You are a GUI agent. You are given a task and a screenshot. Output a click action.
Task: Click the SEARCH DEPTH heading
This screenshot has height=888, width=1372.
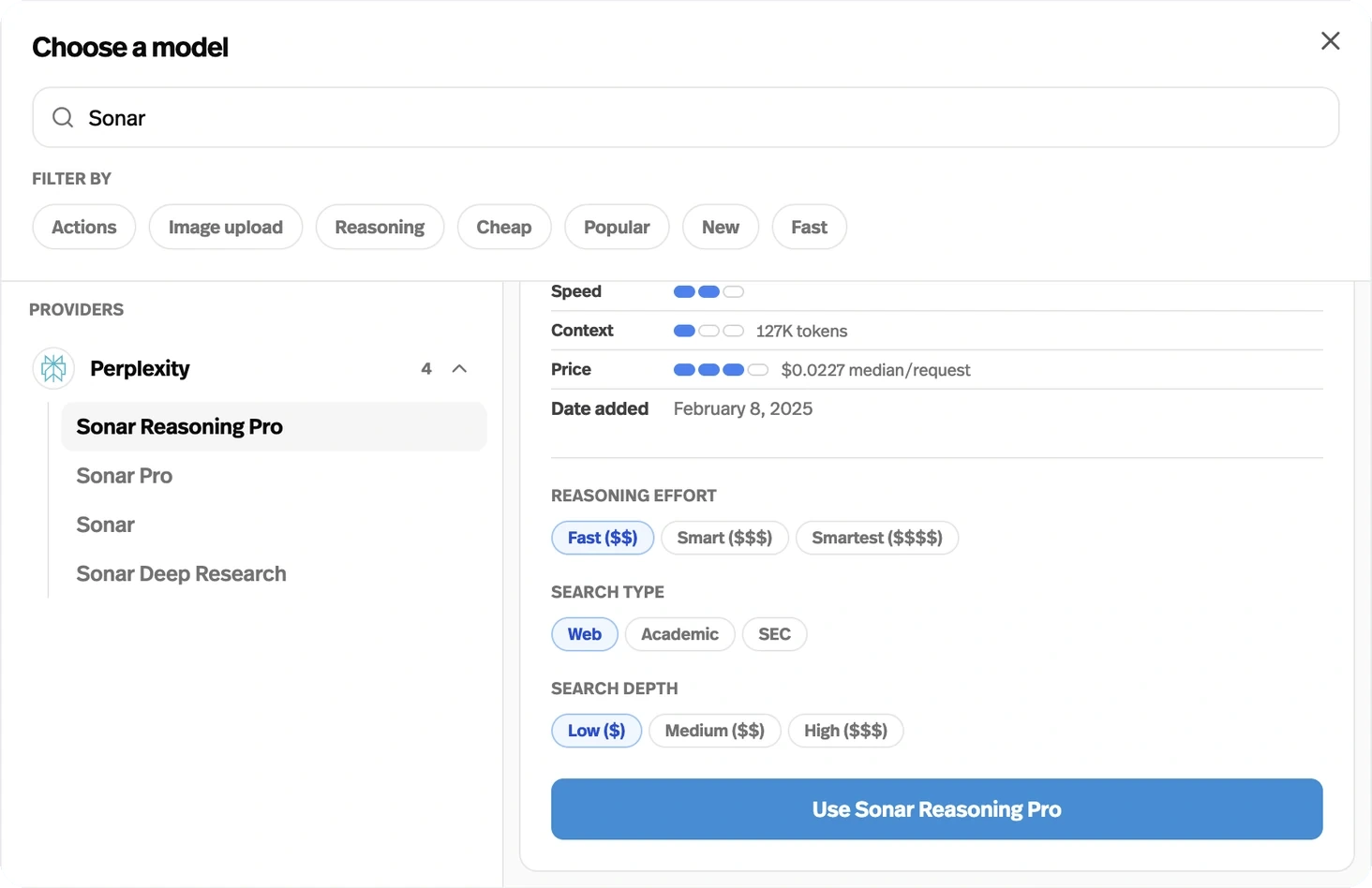click(615, 688)
